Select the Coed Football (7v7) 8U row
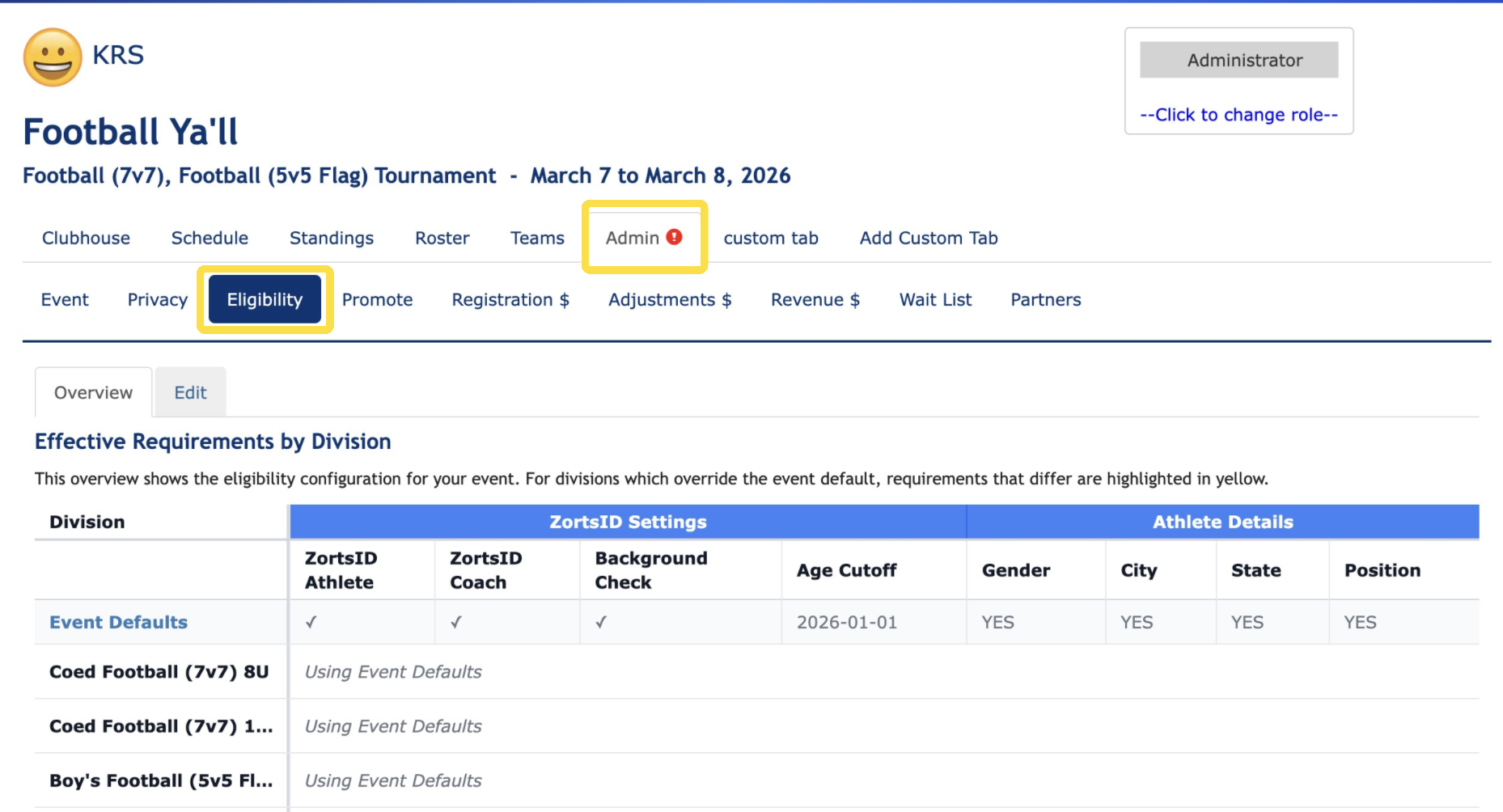Screen dimensions: 1503x812 click(x=159, y=672)
